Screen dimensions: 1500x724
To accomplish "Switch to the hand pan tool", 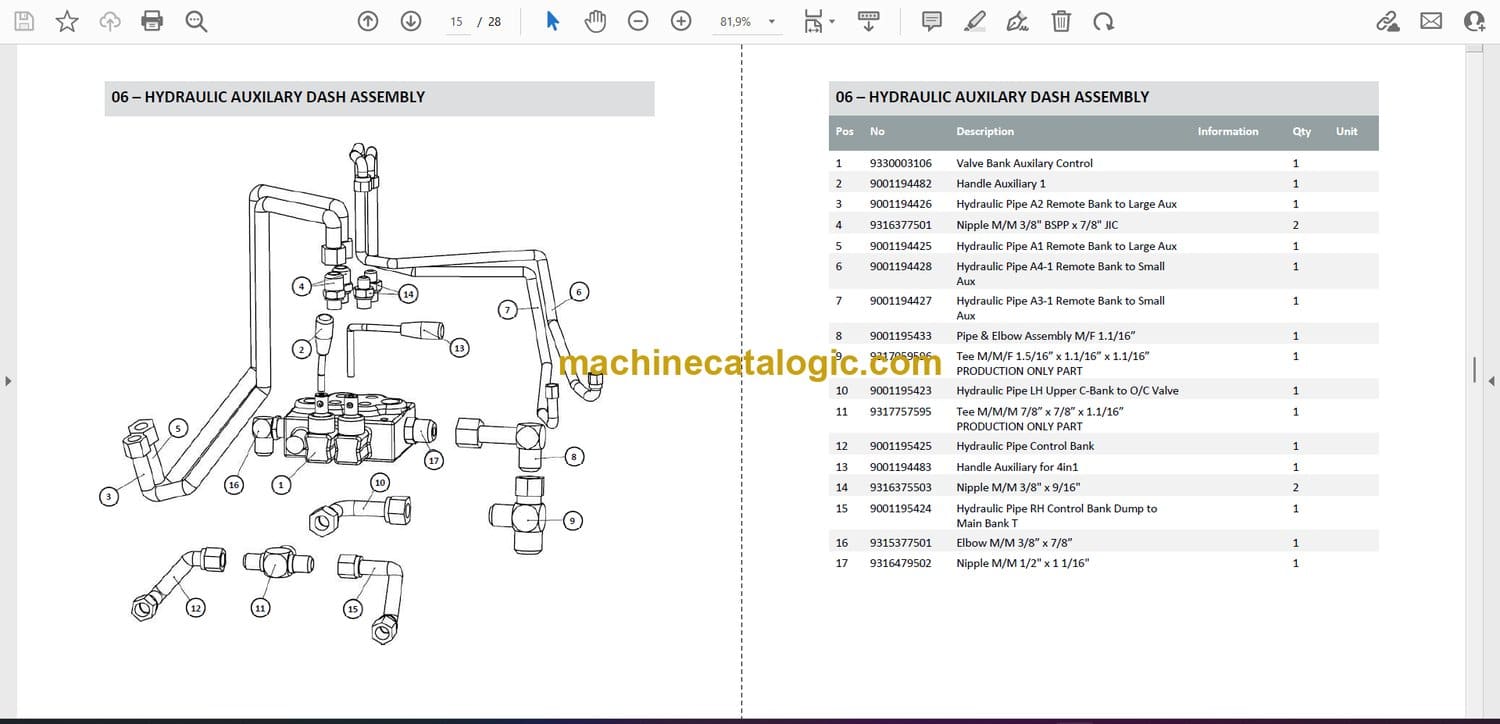I will (x=595, y=21).
